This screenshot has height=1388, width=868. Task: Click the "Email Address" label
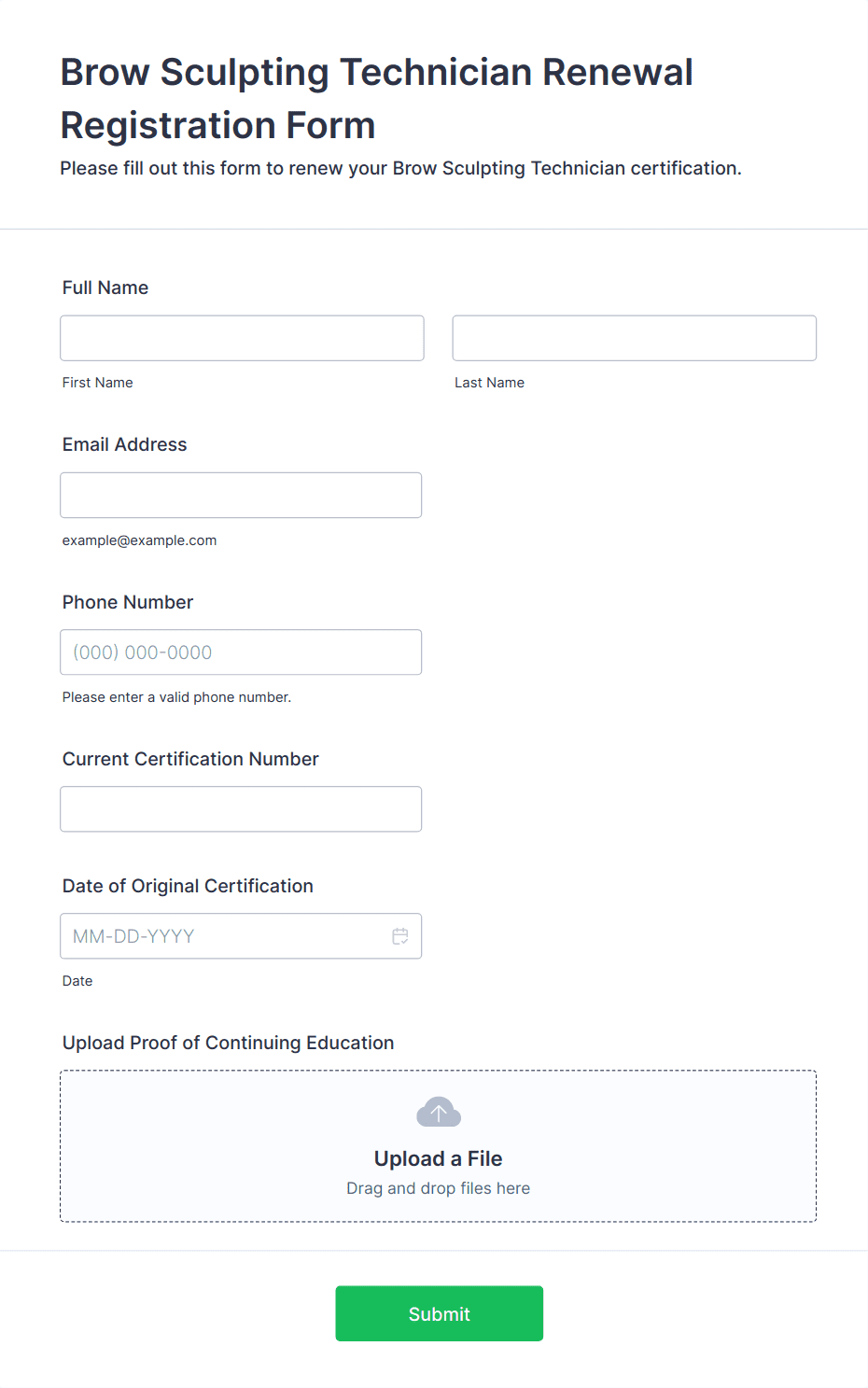tap(125, 444)
